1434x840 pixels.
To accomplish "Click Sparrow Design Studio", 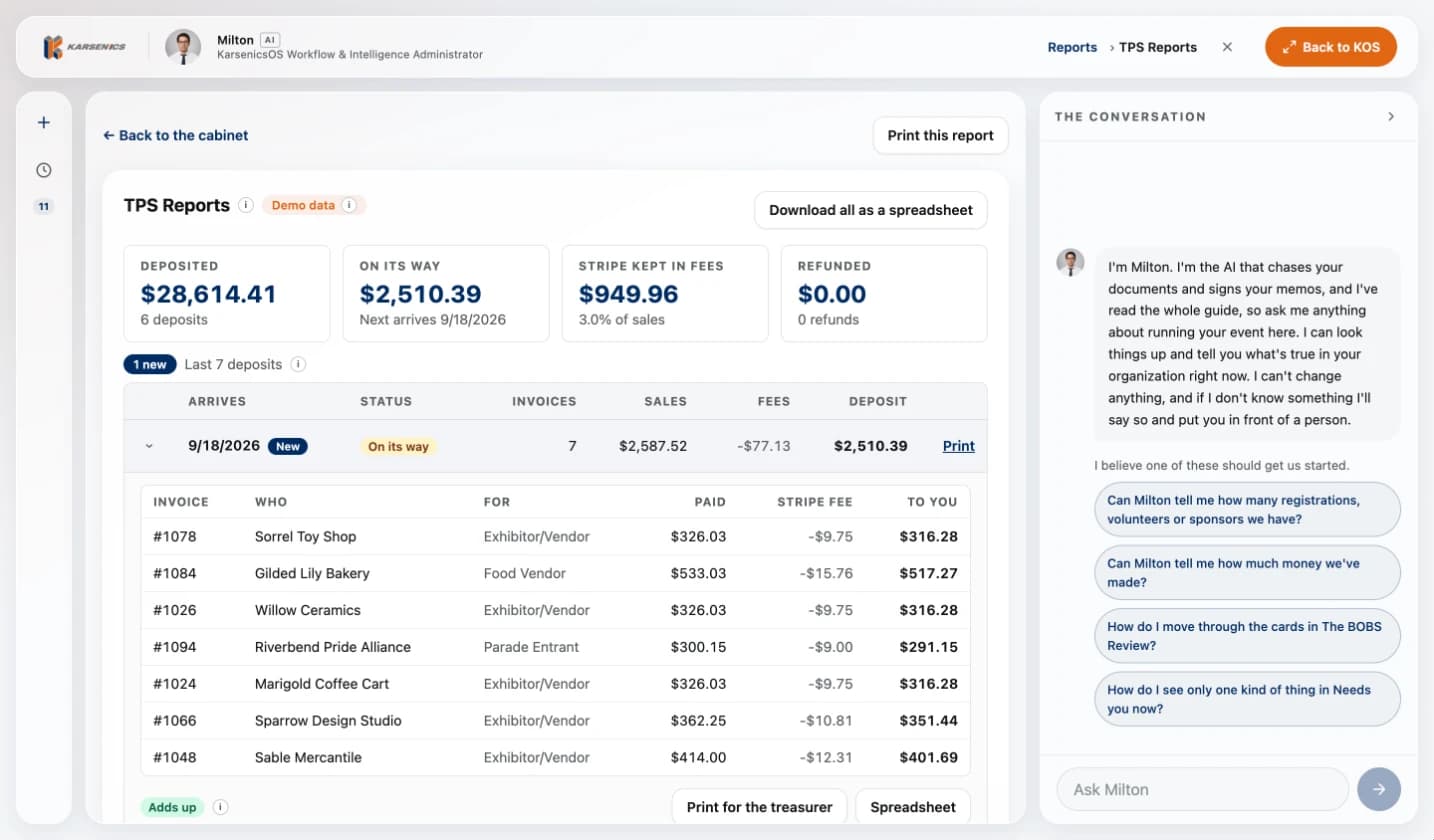I will [328, 720].
